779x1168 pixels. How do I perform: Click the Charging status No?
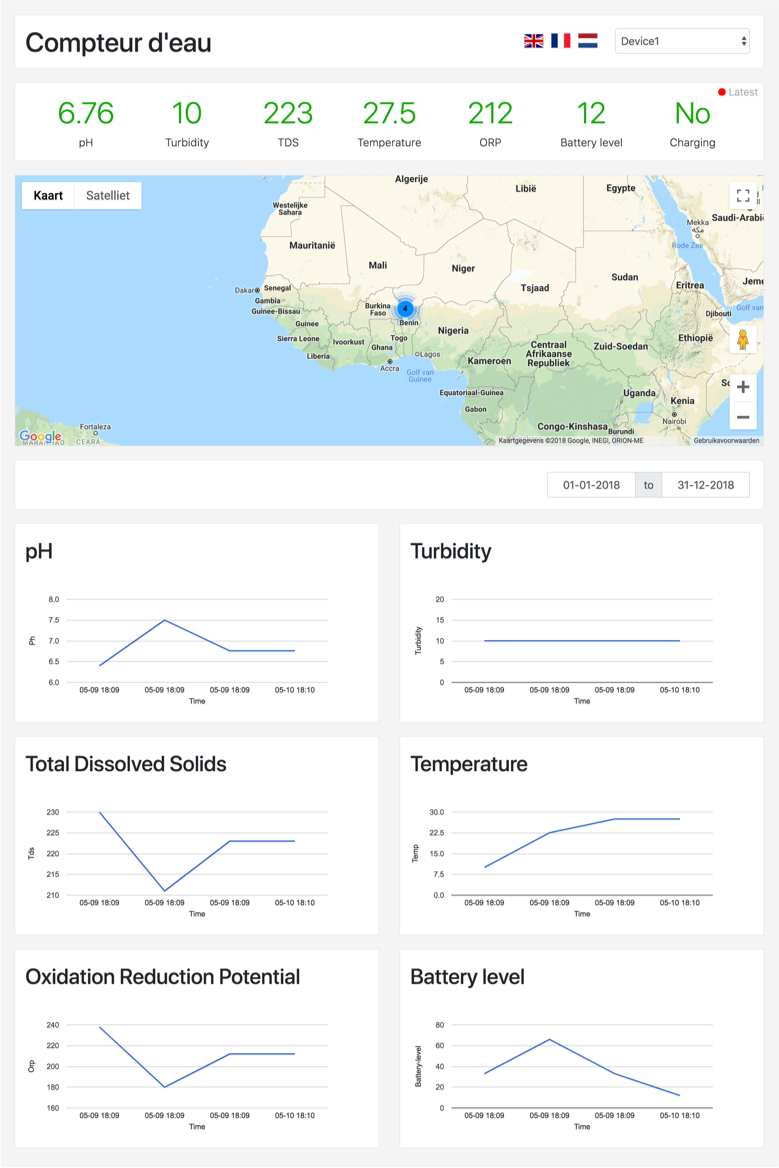pyautogui.click(x=692, y=113)
